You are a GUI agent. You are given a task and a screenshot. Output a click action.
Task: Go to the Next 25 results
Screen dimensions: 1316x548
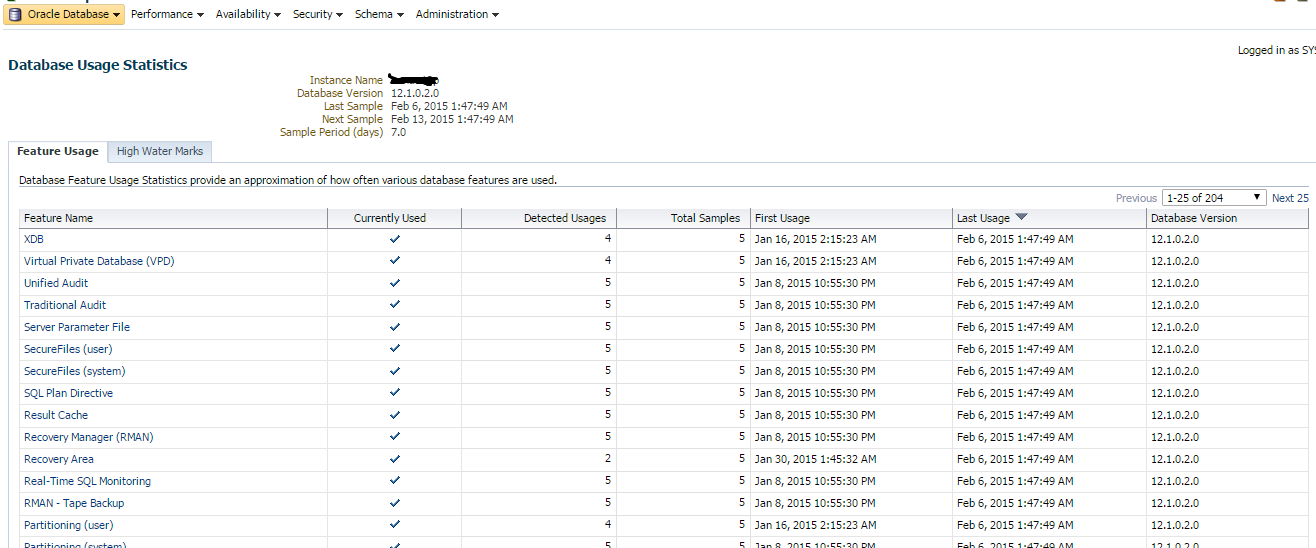tap(1290, 198)
